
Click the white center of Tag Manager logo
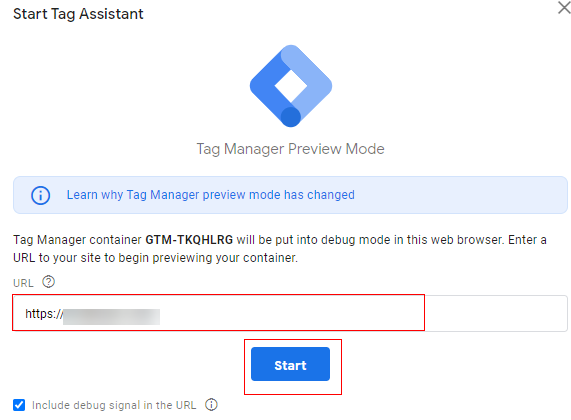(x=291, y=86)
